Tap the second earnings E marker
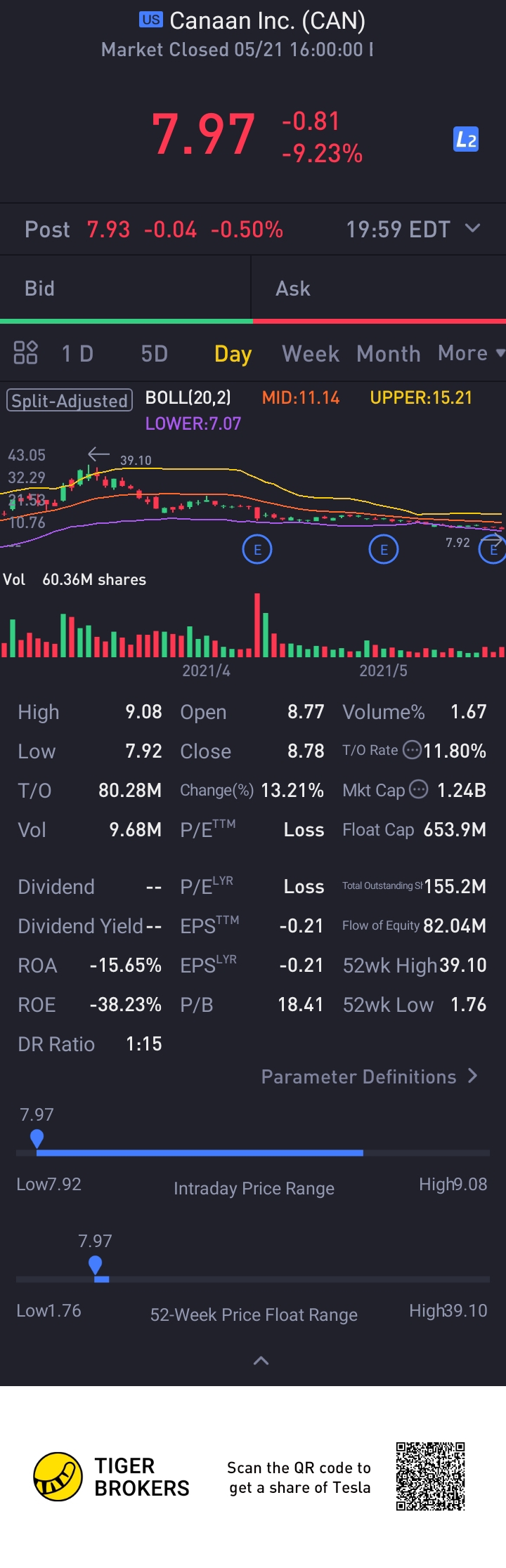The image size is (506, 1568). coord(383,549)
